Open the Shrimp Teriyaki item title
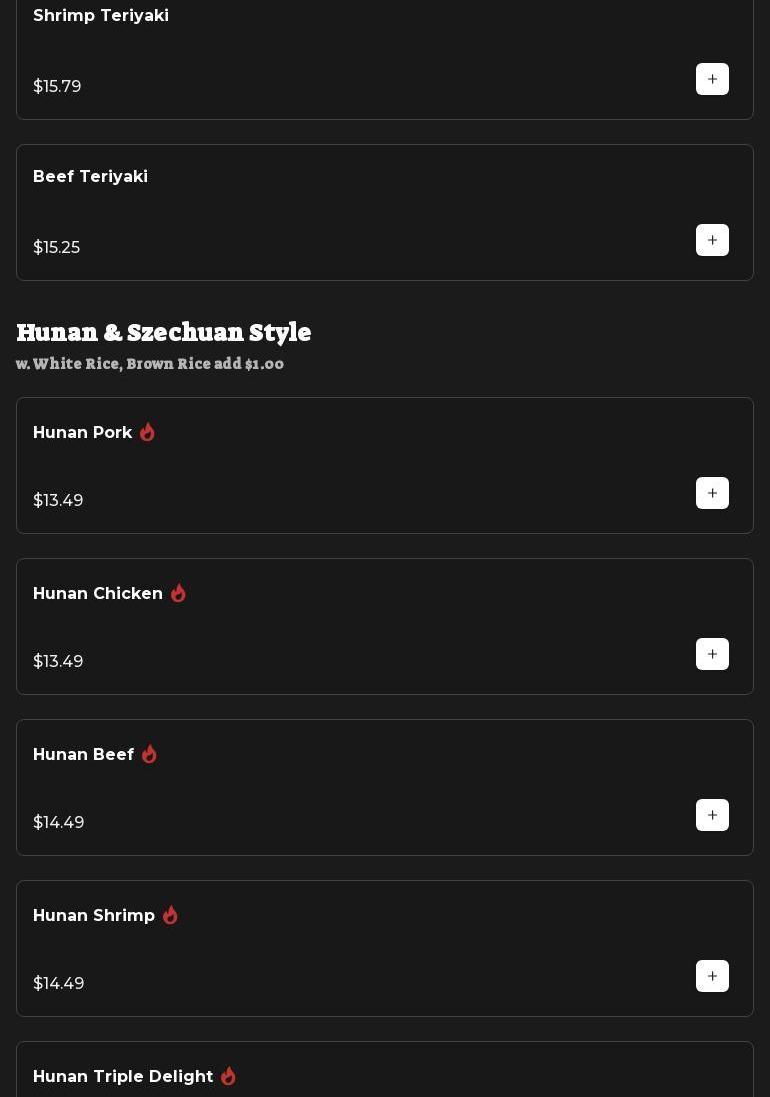 click(101, 16)
